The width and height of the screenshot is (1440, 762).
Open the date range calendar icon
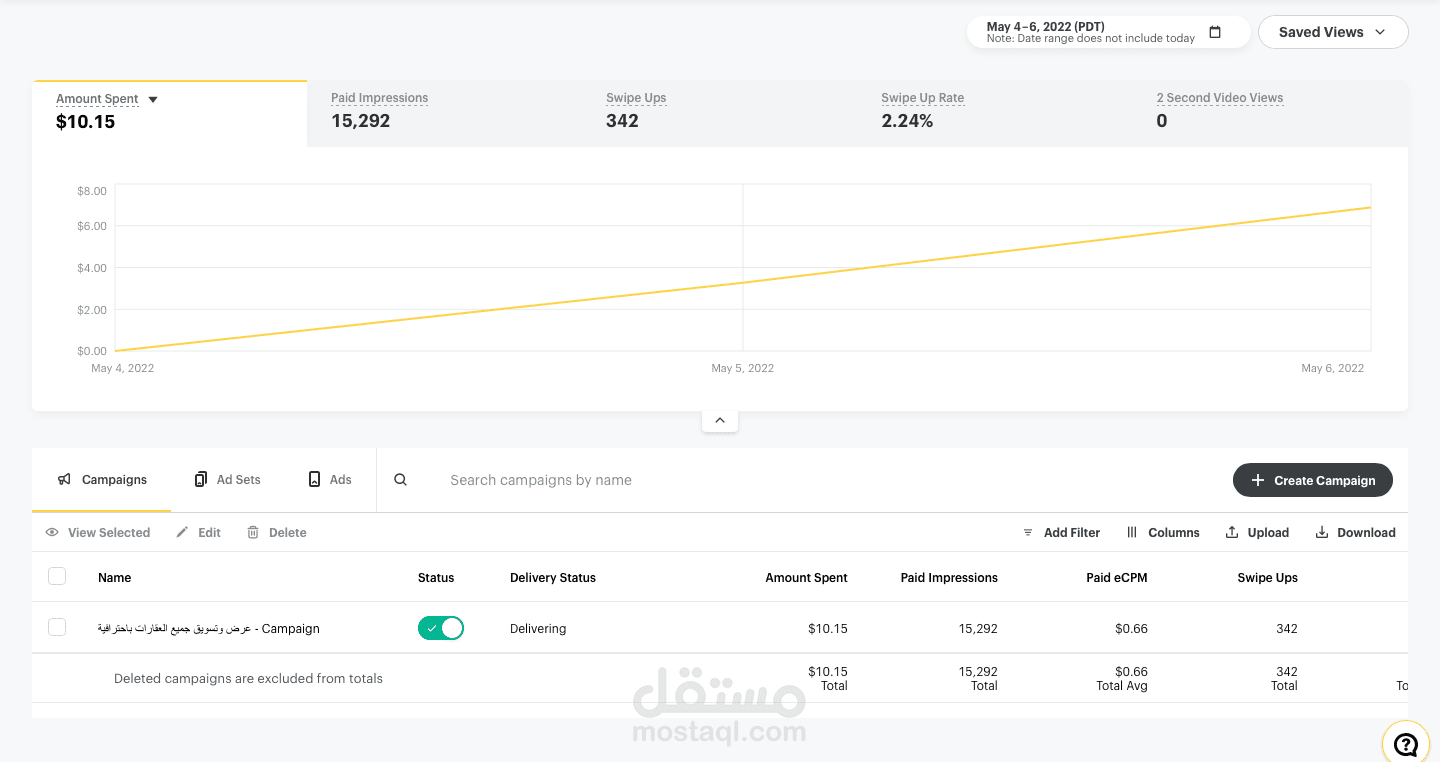click(1215, 32)
